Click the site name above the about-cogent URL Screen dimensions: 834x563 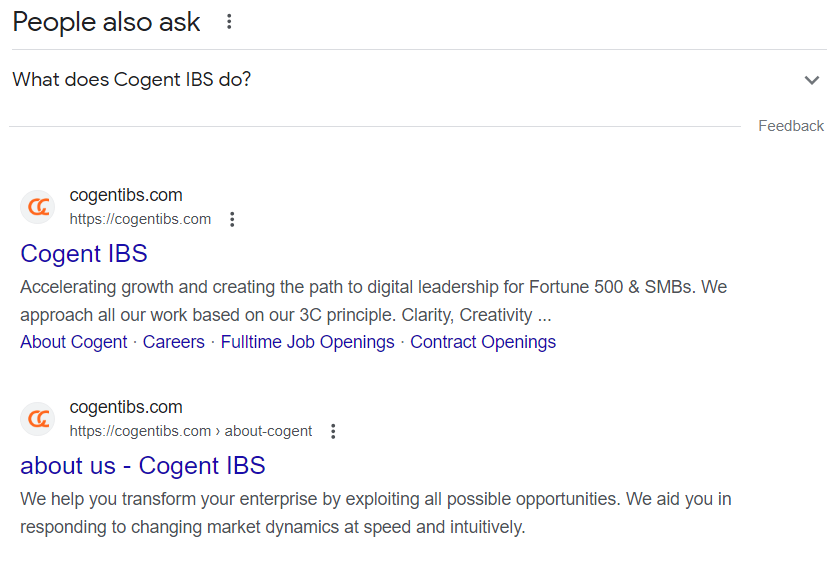(126, 407)
